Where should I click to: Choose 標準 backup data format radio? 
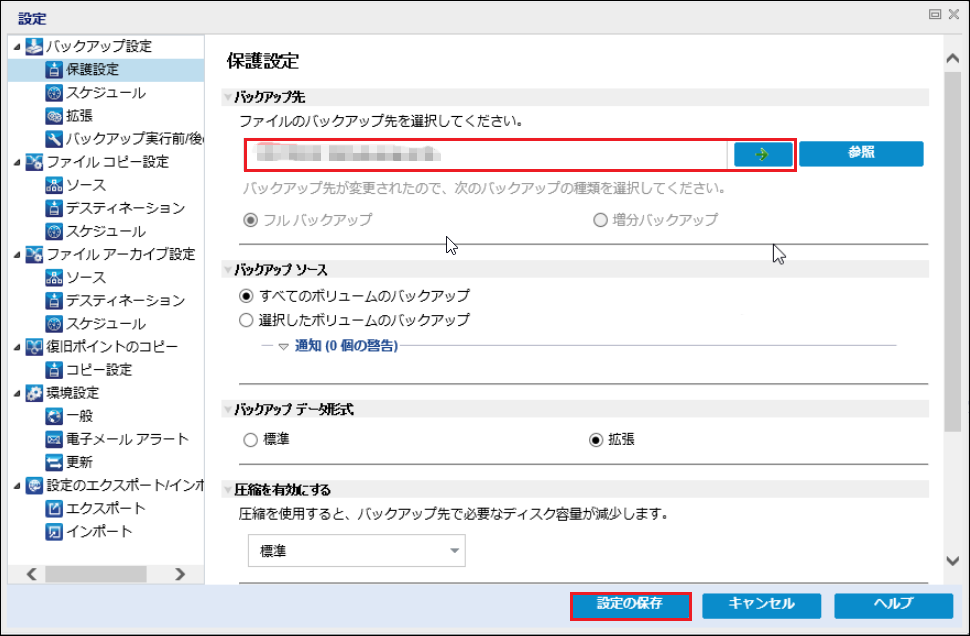click(251, 440)
